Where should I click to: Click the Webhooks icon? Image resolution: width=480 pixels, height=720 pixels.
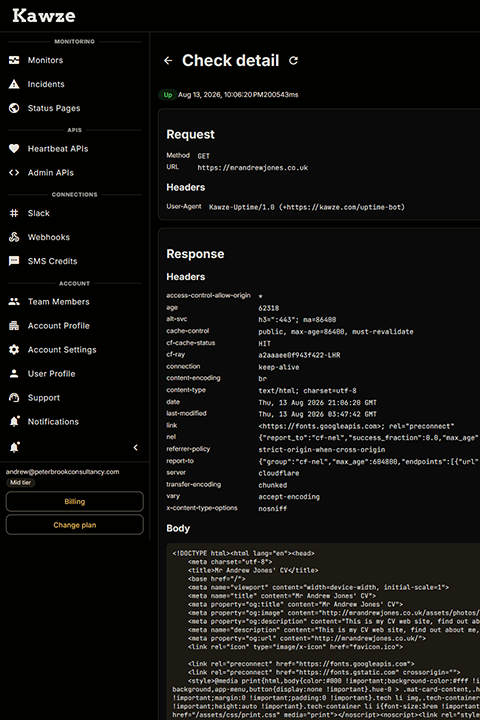point(14,237)
